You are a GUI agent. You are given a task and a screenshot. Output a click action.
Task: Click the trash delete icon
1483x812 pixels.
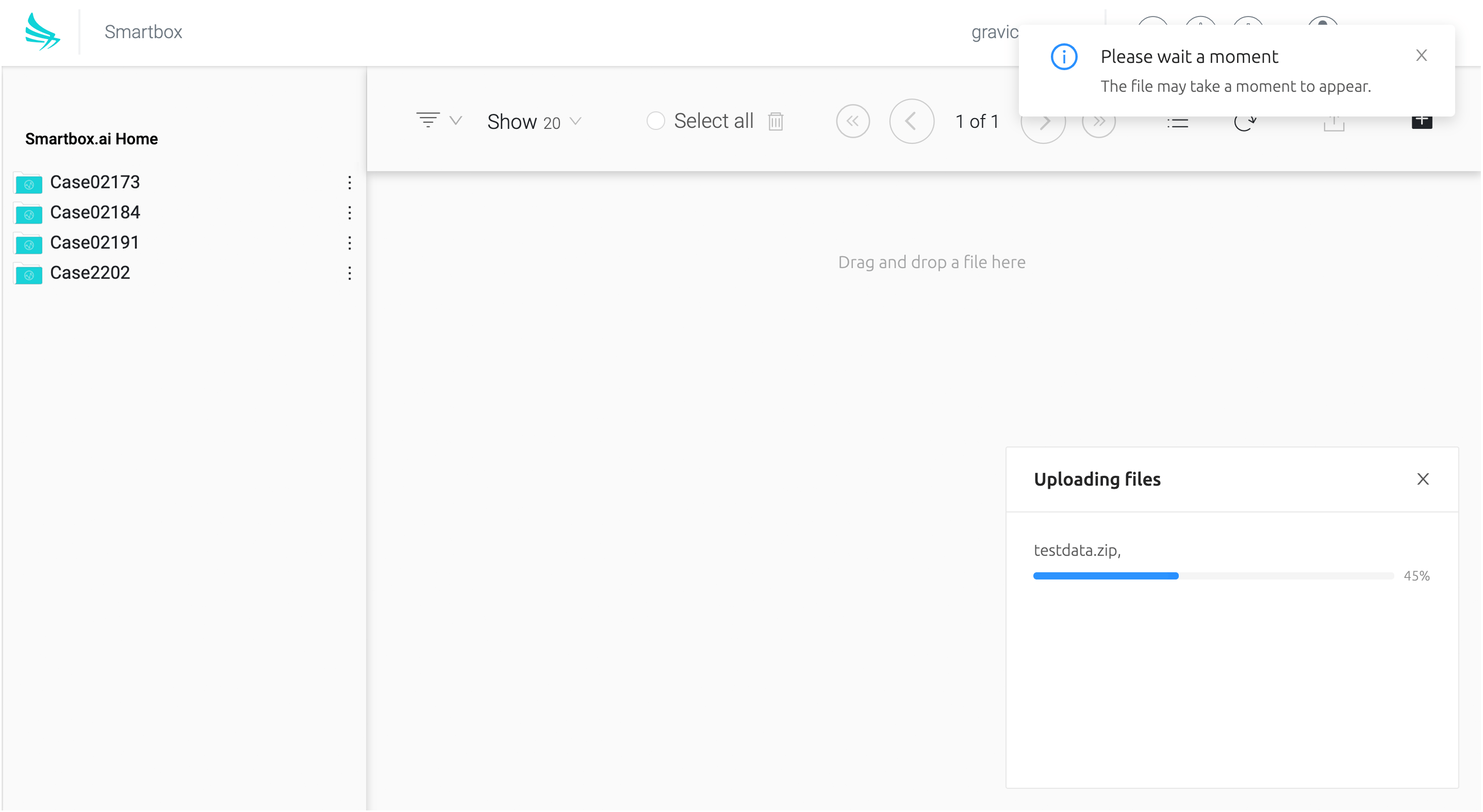coord(776,122)
